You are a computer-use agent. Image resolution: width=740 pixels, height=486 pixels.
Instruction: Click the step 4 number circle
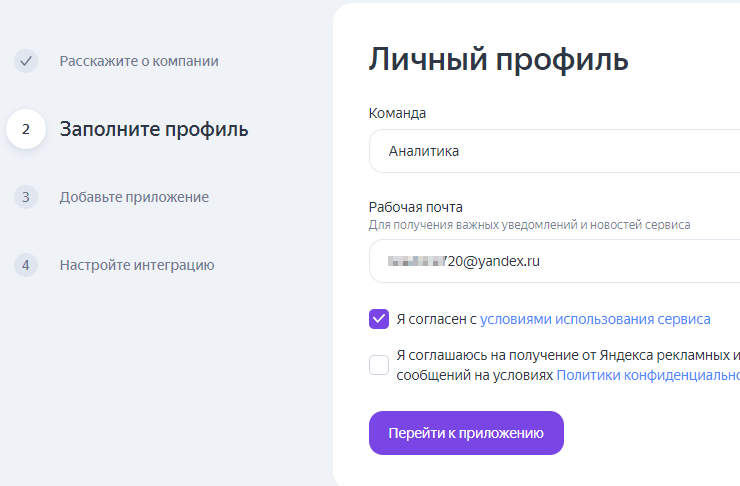click(x=26, y=265)
